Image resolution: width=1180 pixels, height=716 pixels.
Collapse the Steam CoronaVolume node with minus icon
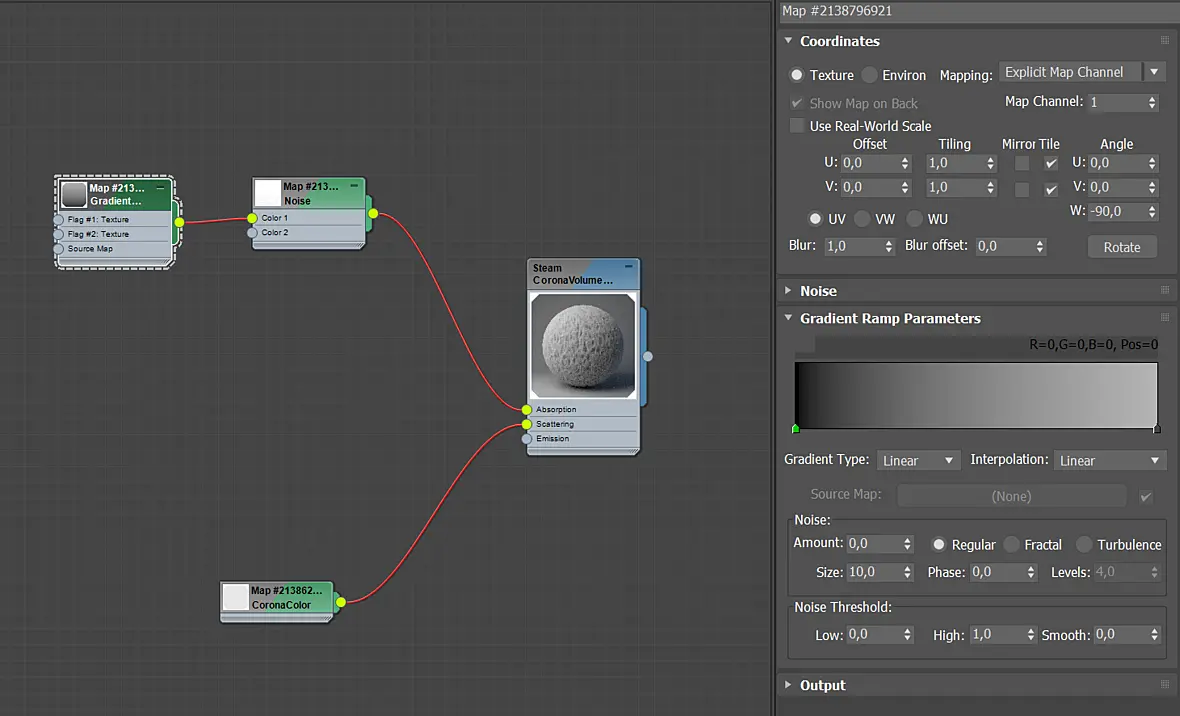[628, 267]
